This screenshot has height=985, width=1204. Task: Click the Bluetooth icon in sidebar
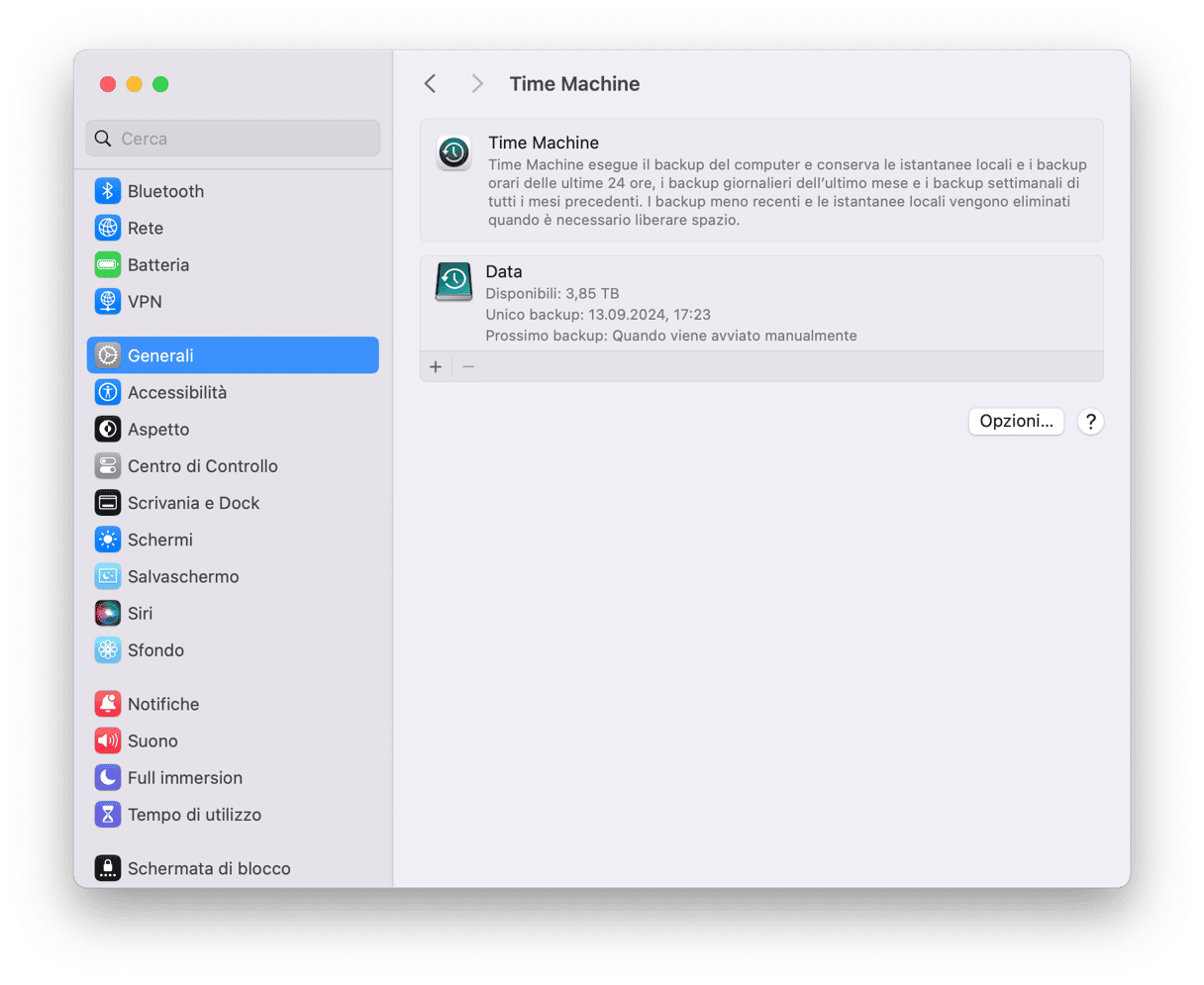[x=108, y=191]
